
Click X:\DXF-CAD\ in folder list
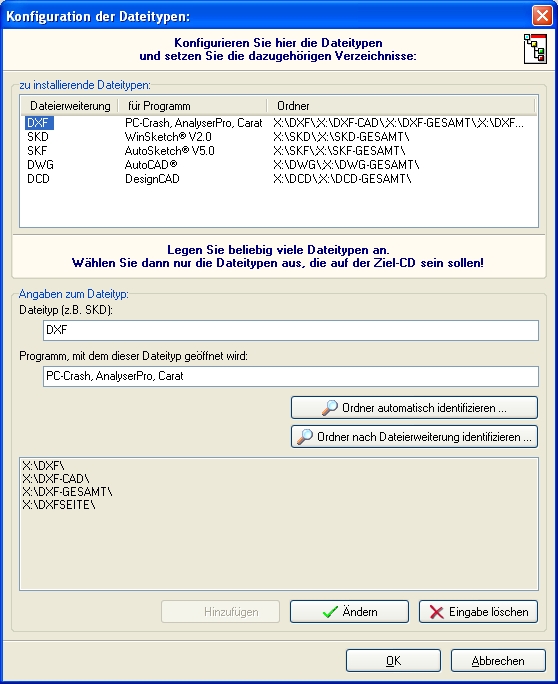tap(56, 479)
